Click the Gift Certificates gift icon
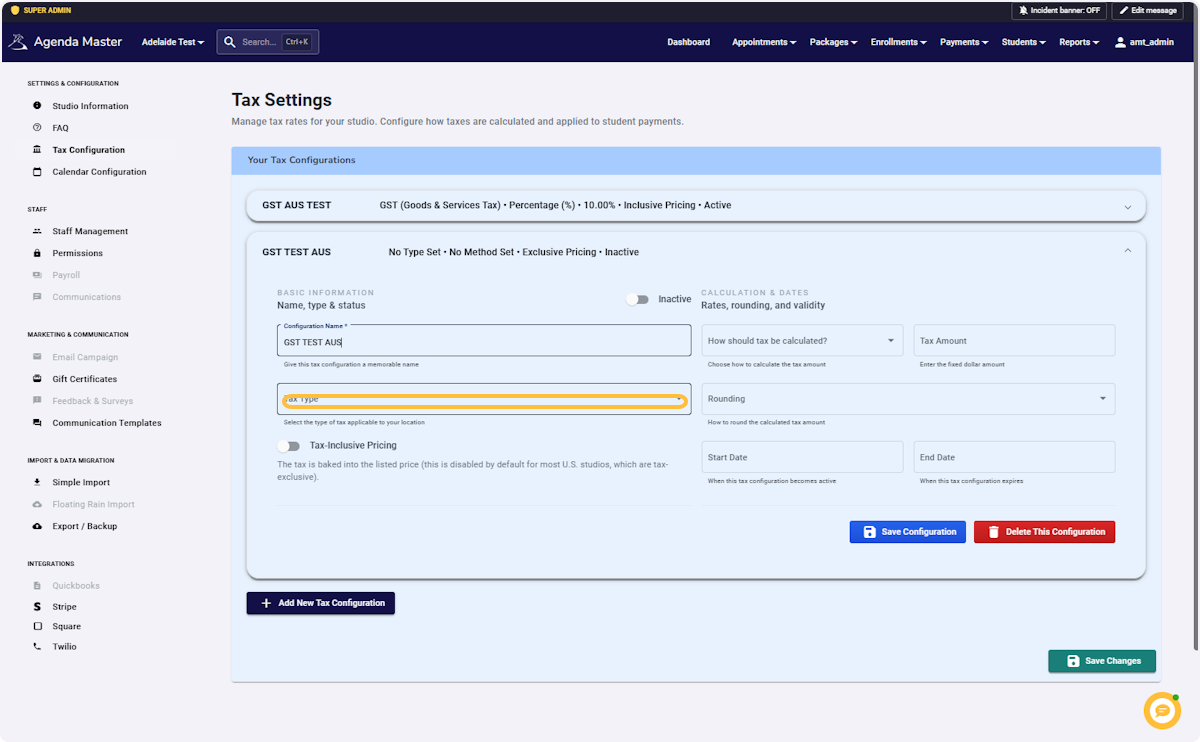The width and height of the screenshot is (1200, 742). pyautogui.click(x=37, y=379)
